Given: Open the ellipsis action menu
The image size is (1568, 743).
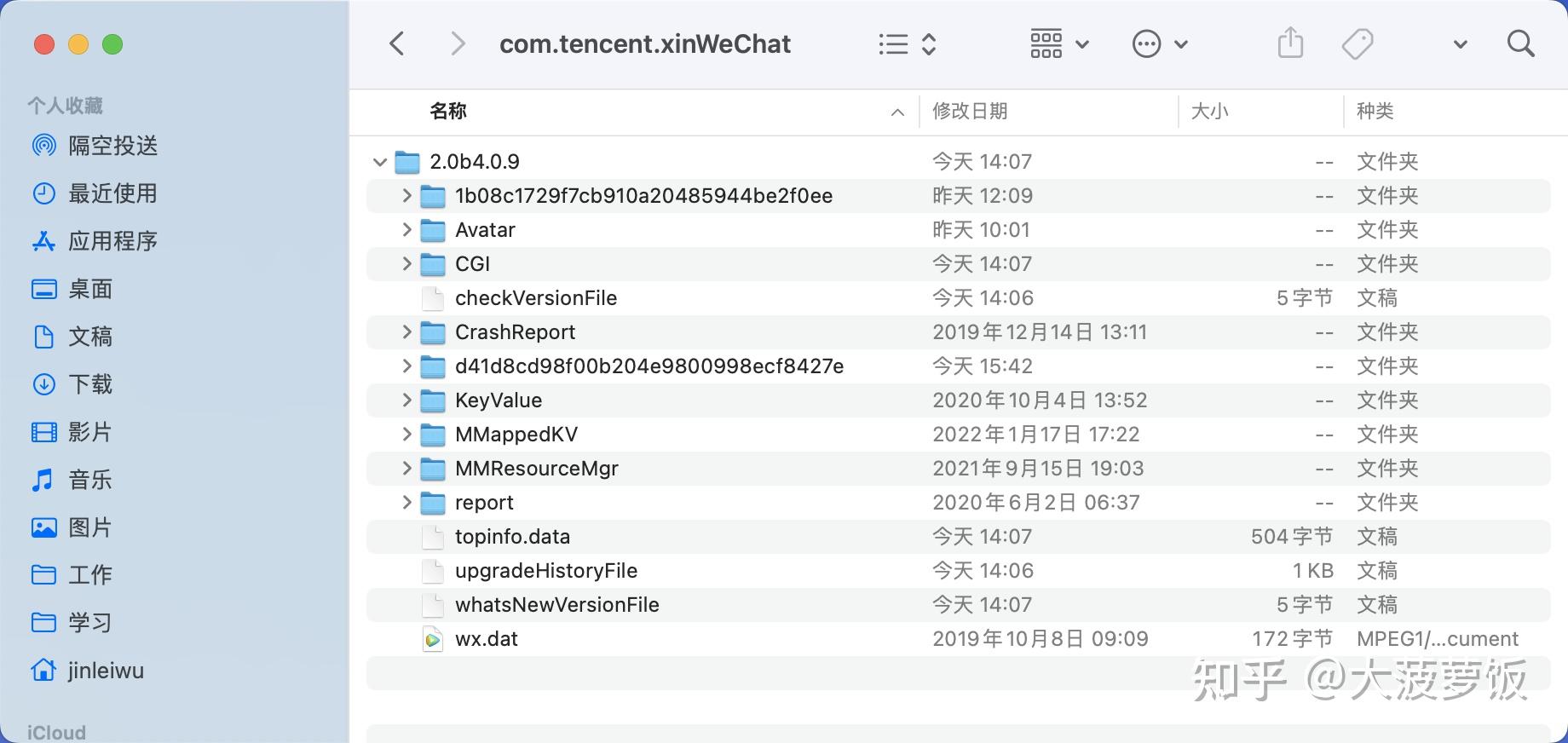Looking at the screenshot, I should pos(1159,43).
